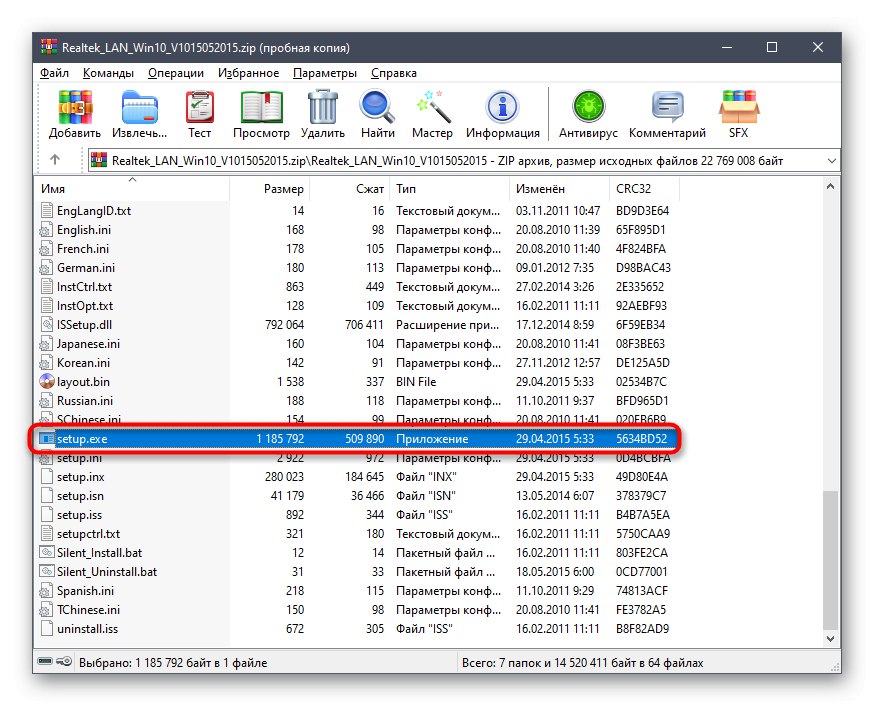This screenshot has height=706, width=874.
Task: Select the setupctrl.txt file row
Action: 357,533
